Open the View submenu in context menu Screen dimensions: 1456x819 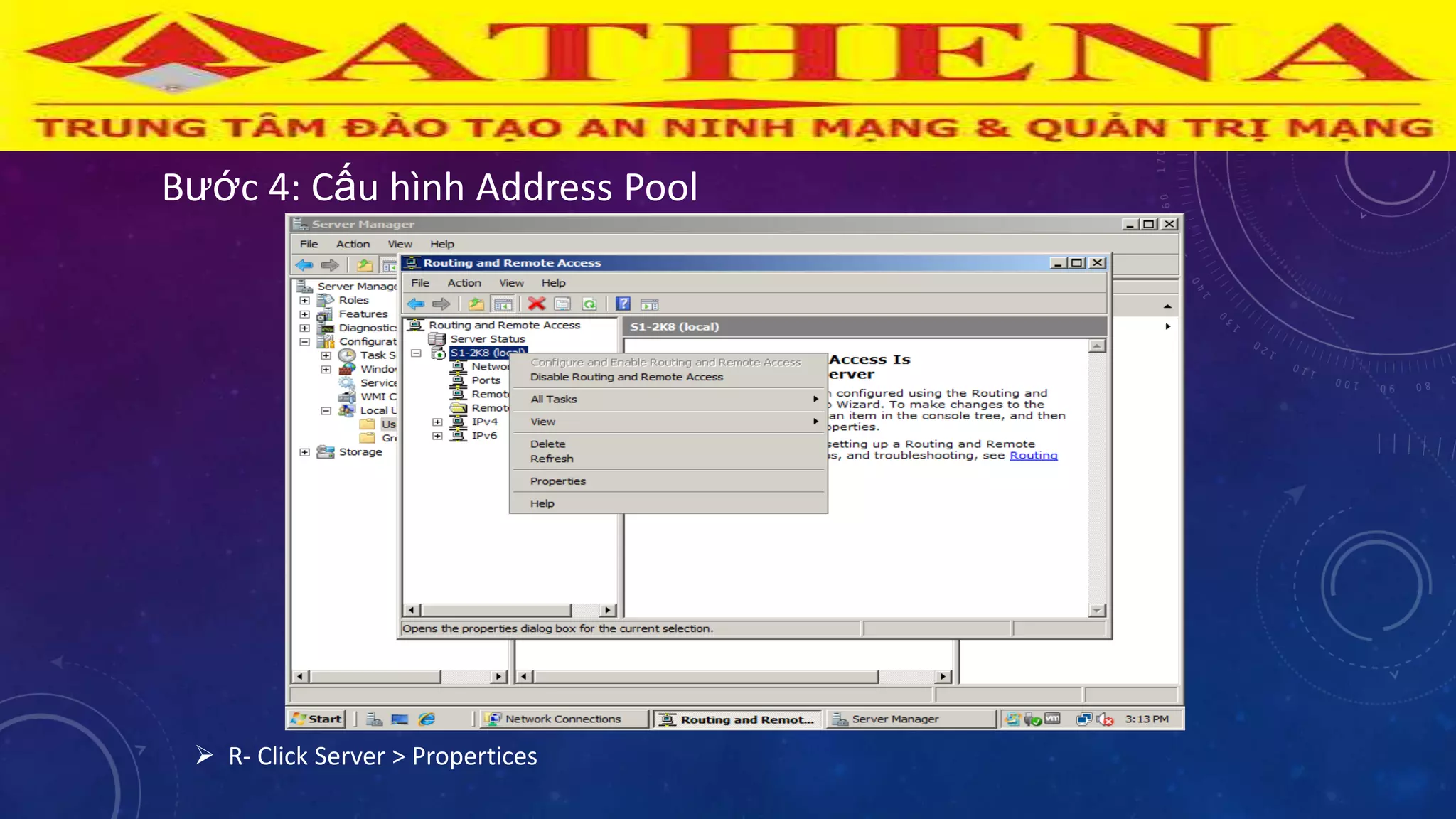click(668, 422)
